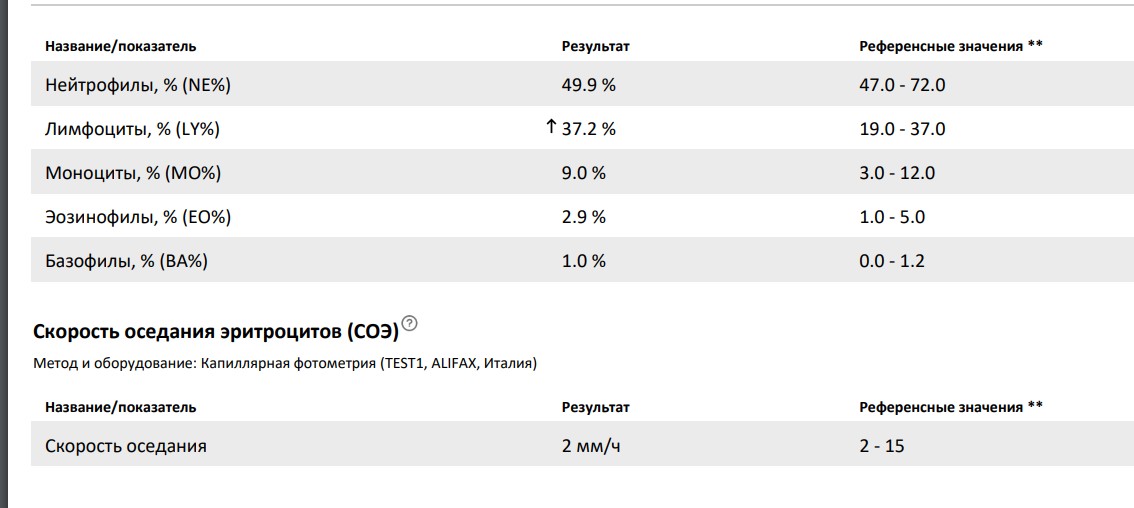
Task: Click the Скорость оседания эритроцитов (СОЭ) heading
Action: pyautogui.click(x=215, y=331)
